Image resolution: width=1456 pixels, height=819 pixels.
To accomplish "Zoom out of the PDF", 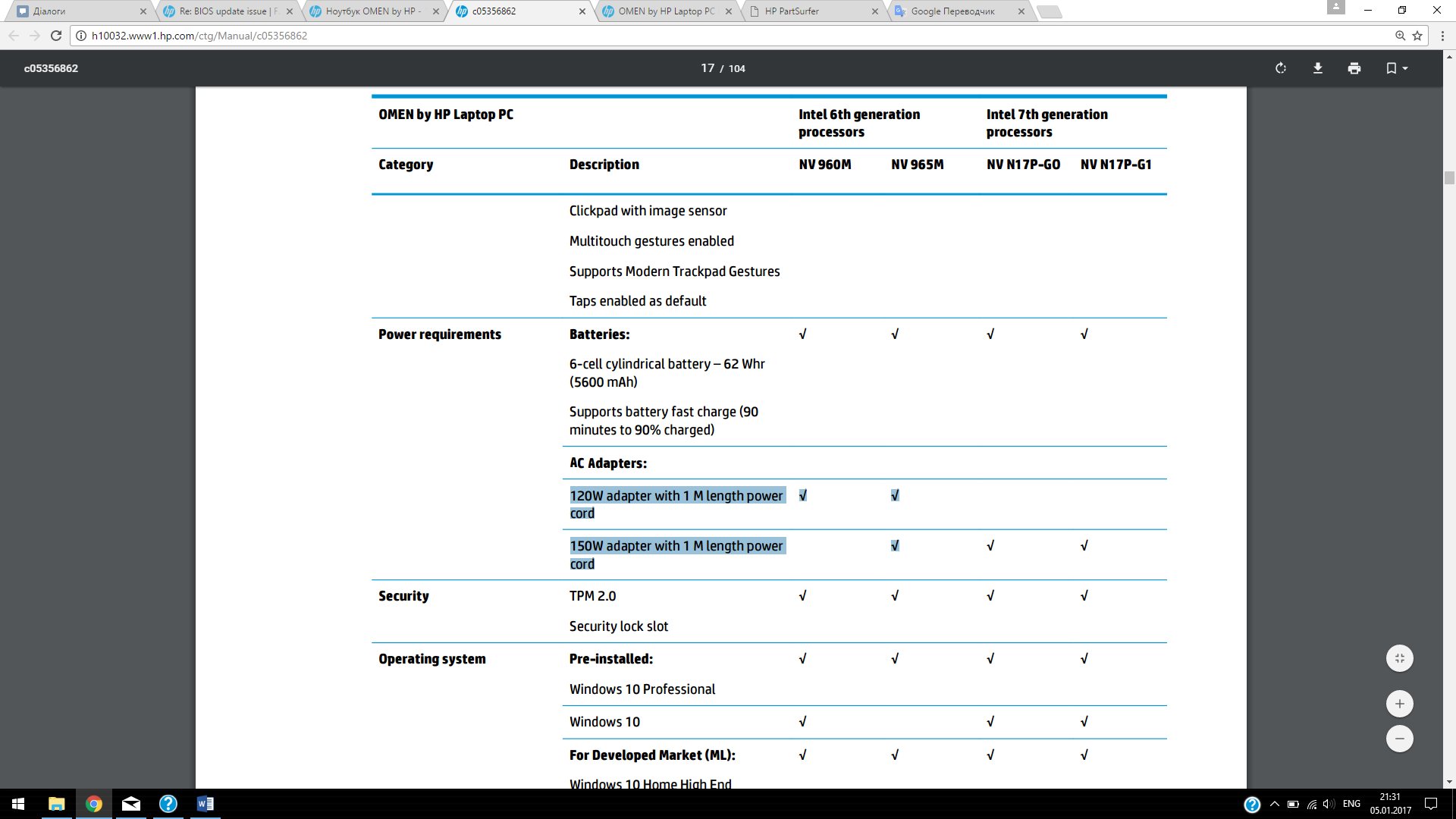I will [1400, 739].
